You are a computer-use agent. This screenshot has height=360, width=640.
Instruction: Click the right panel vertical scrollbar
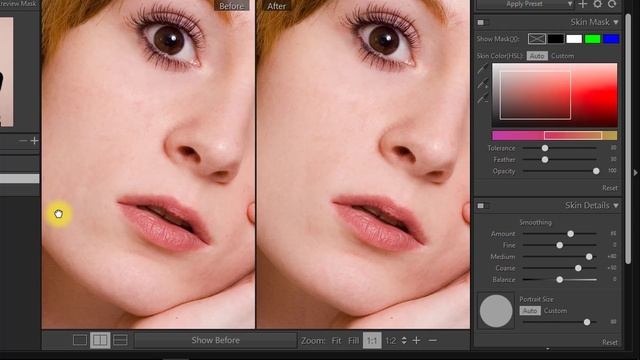[x=629, y=139]
